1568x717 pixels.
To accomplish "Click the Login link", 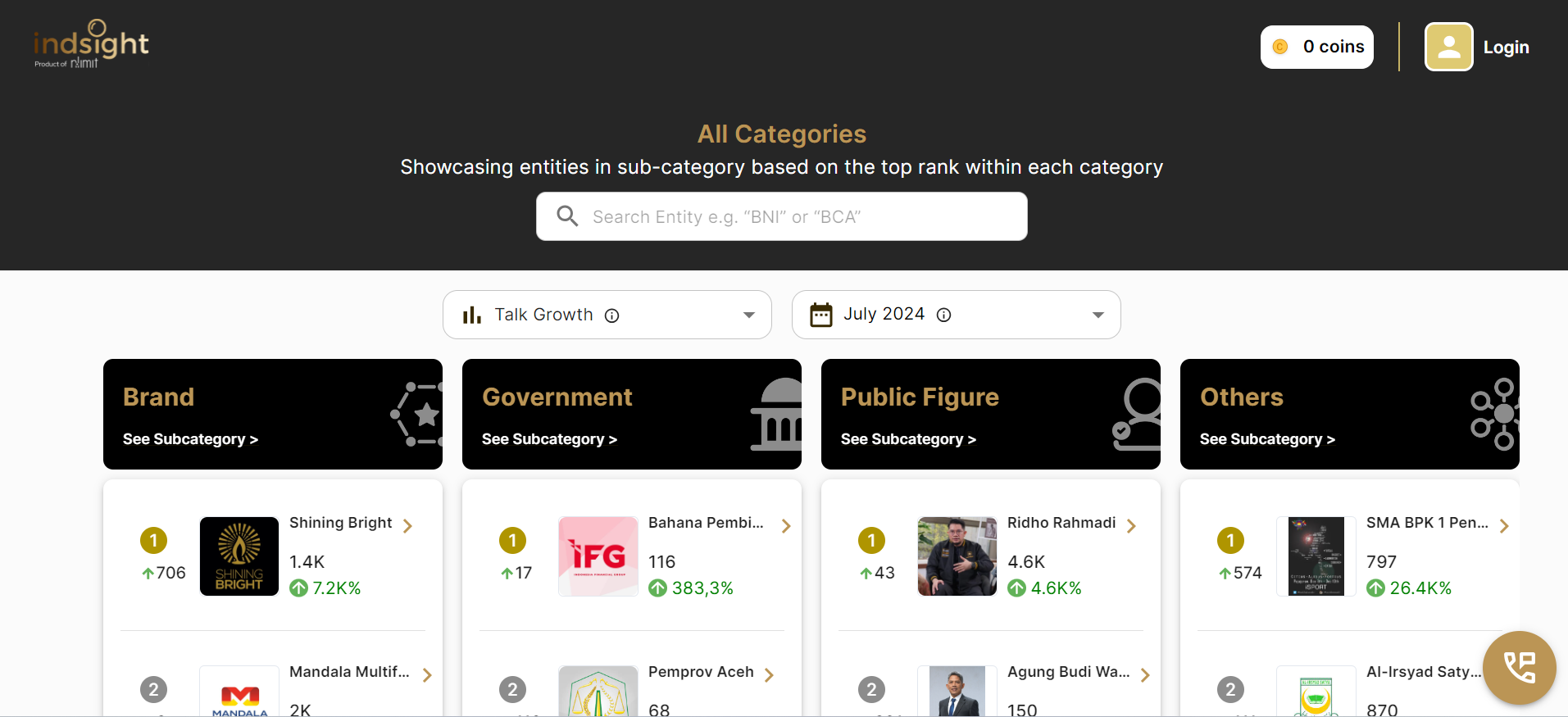I will click(x=1506, y=48).
